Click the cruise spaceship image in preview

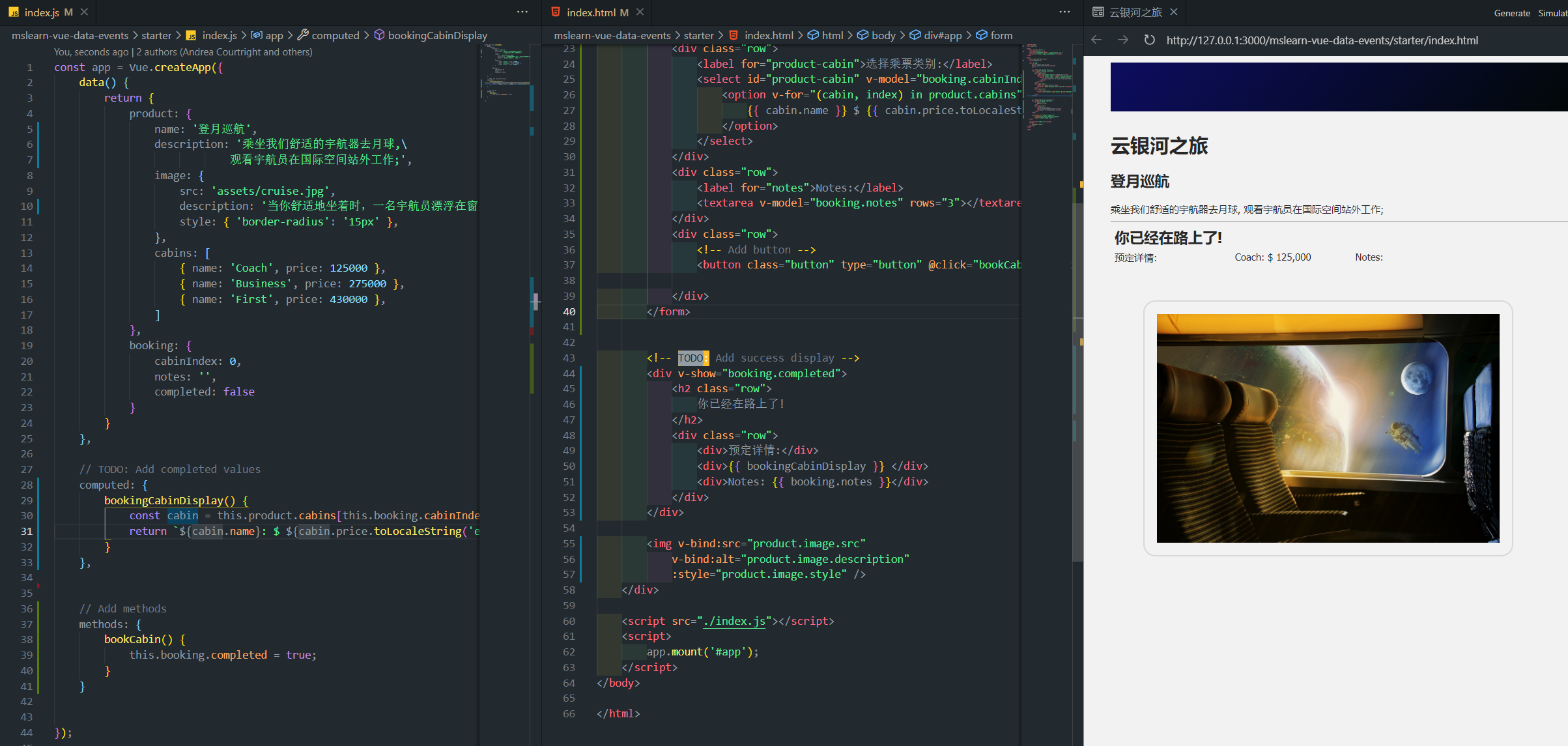pos(1328,428)
